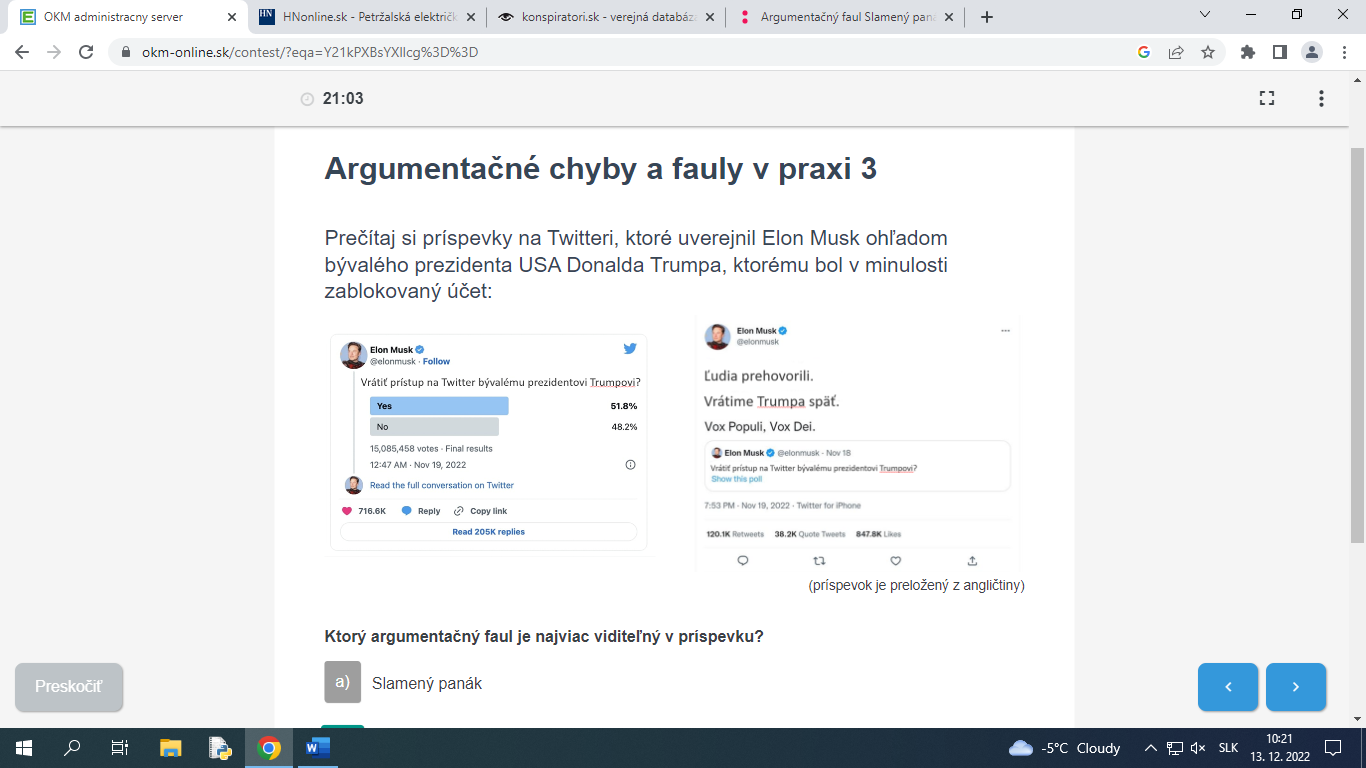
Task: Click the timer showing 21:03
Action: coord(332,98)
